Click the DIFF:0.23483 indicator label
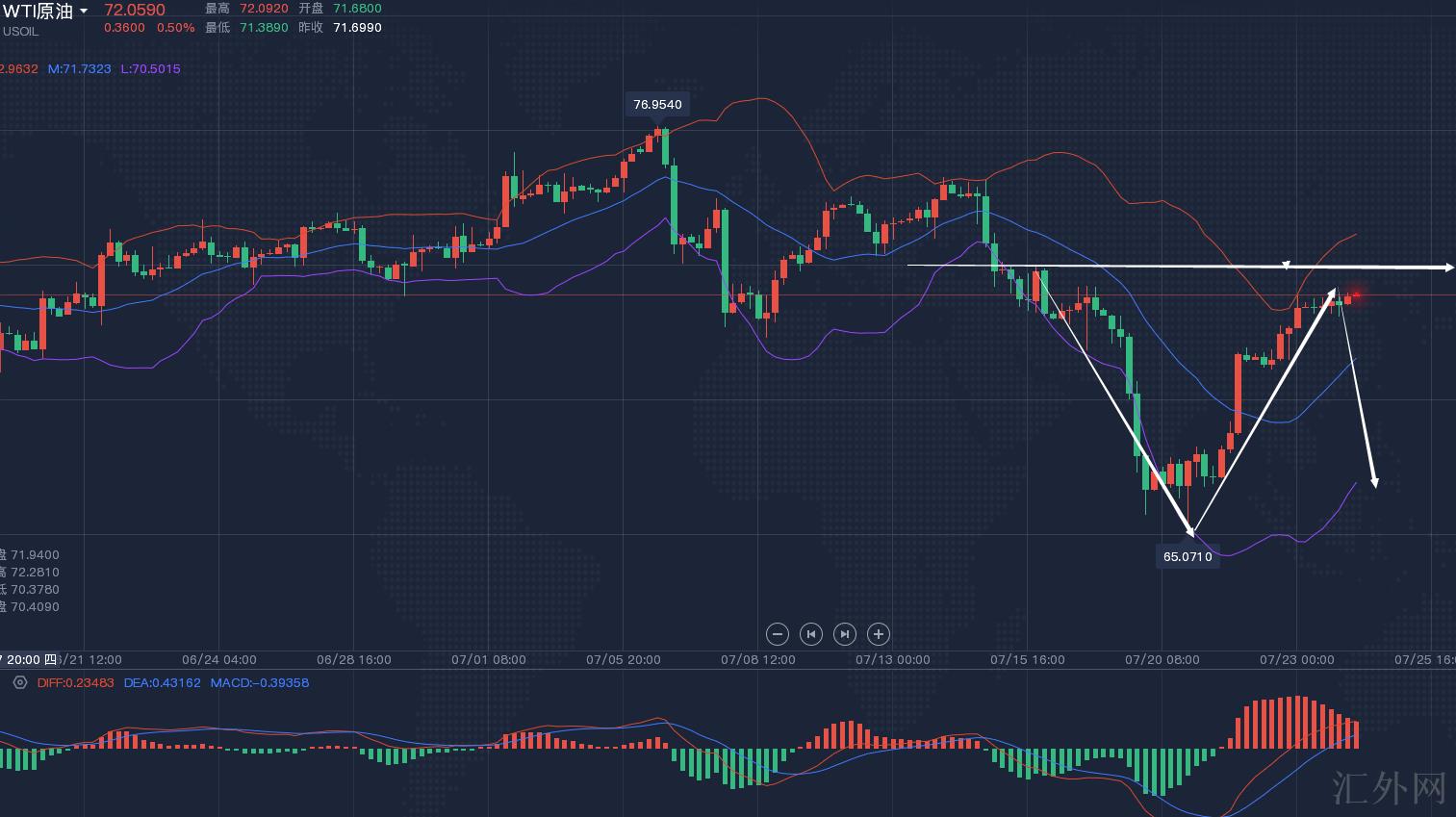Image resolution: width=1456 pixels, height=817 pixels. pyautogui.click(x=75, y=682)
